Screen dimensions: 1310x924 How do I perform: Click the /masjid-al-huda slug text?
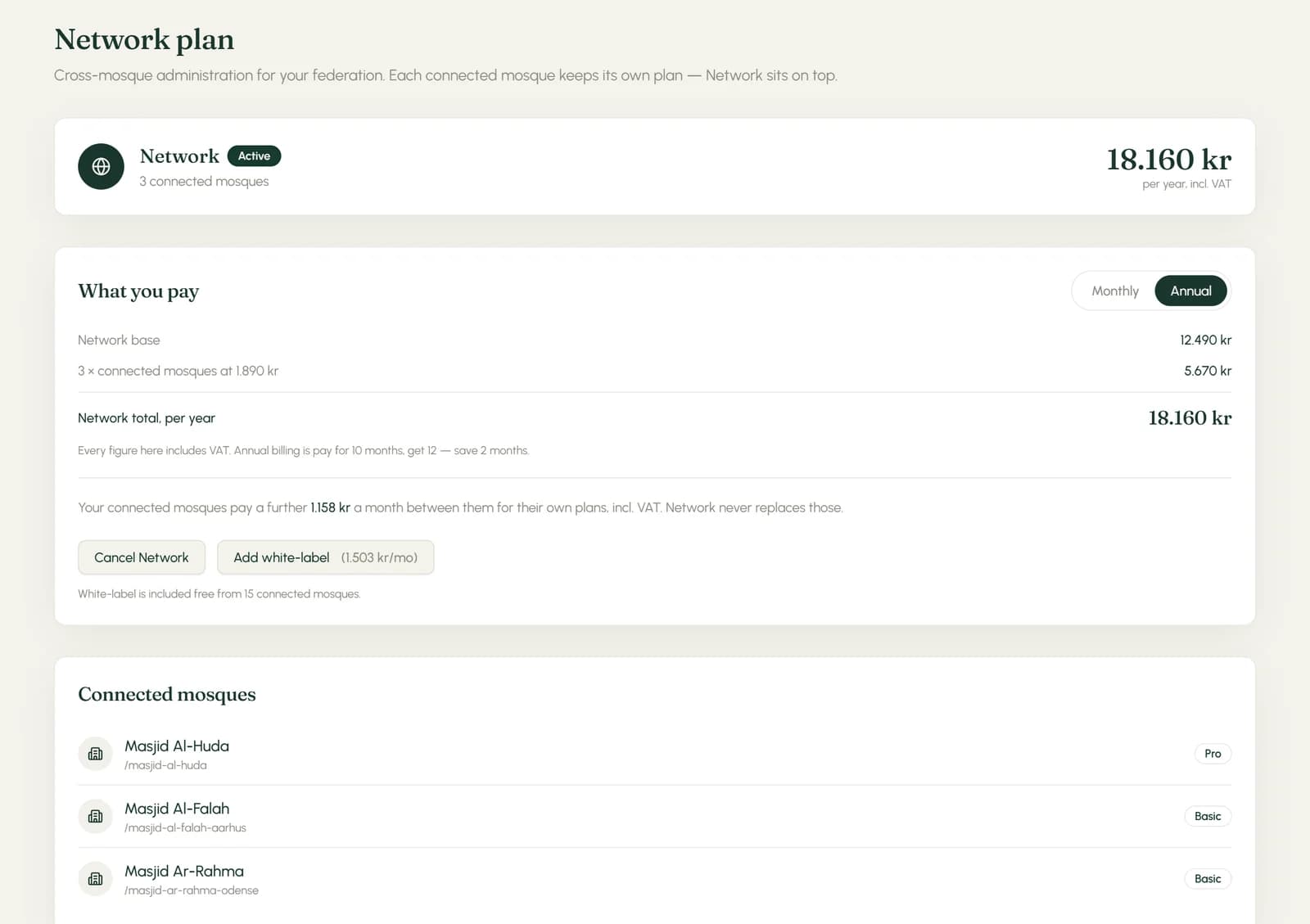pos(165,765)
